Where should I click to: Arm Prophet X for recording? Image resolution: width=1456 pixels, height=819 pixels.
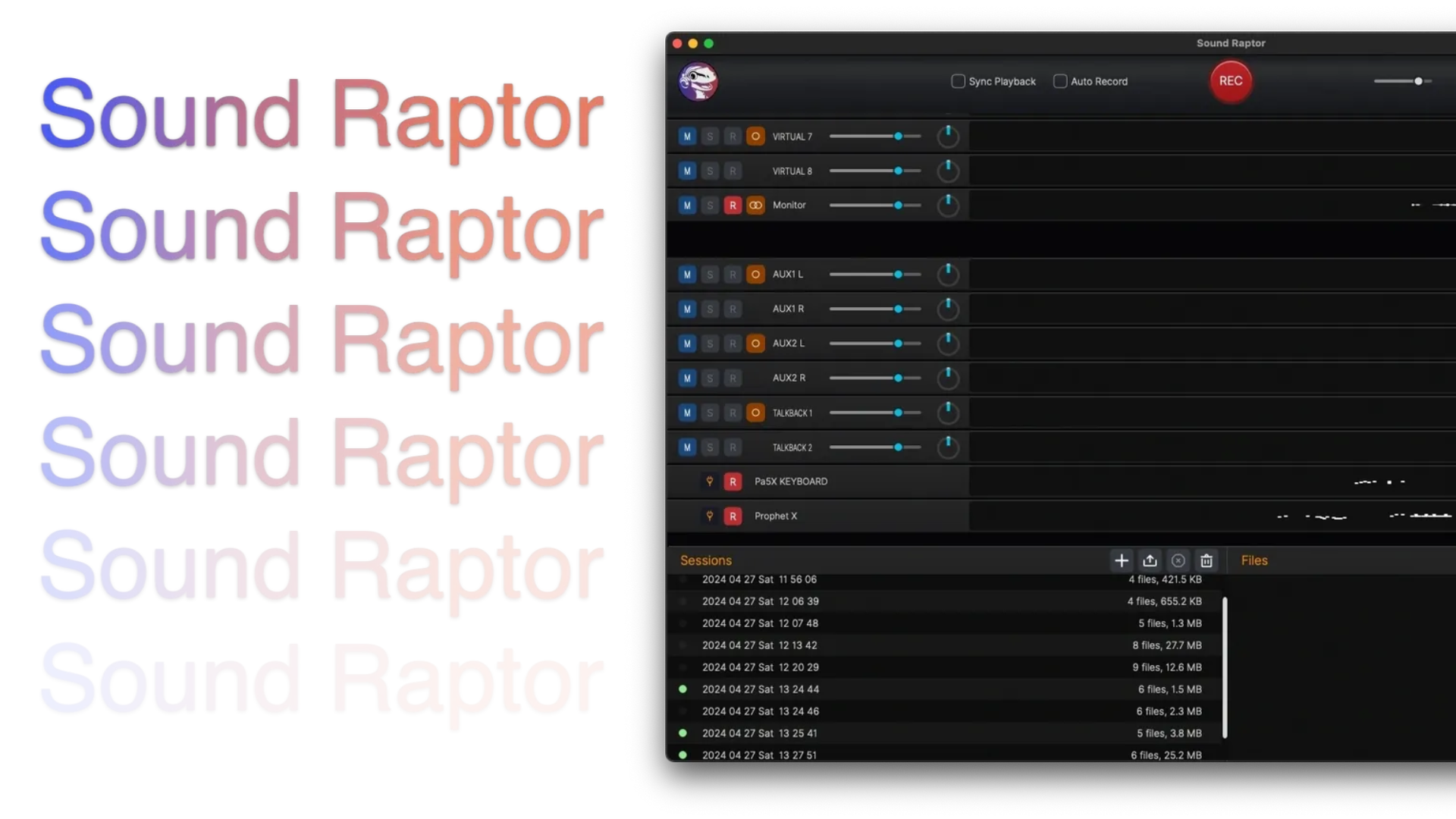[733, 516]
